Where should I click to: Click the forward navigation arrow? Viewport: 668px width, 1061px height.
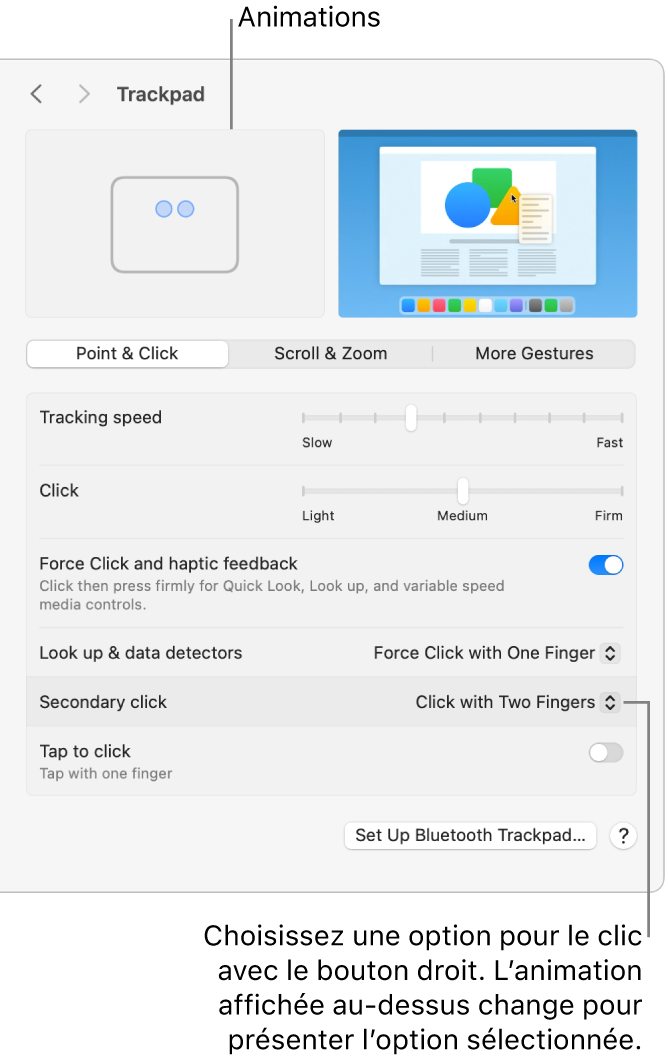coord(84,94)
